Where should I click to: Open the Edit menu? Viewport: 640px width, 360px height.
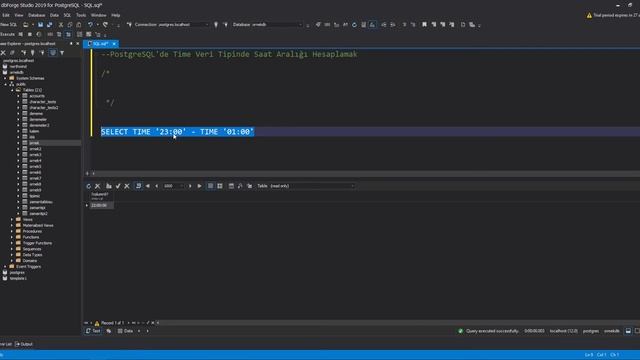(6, 15)
